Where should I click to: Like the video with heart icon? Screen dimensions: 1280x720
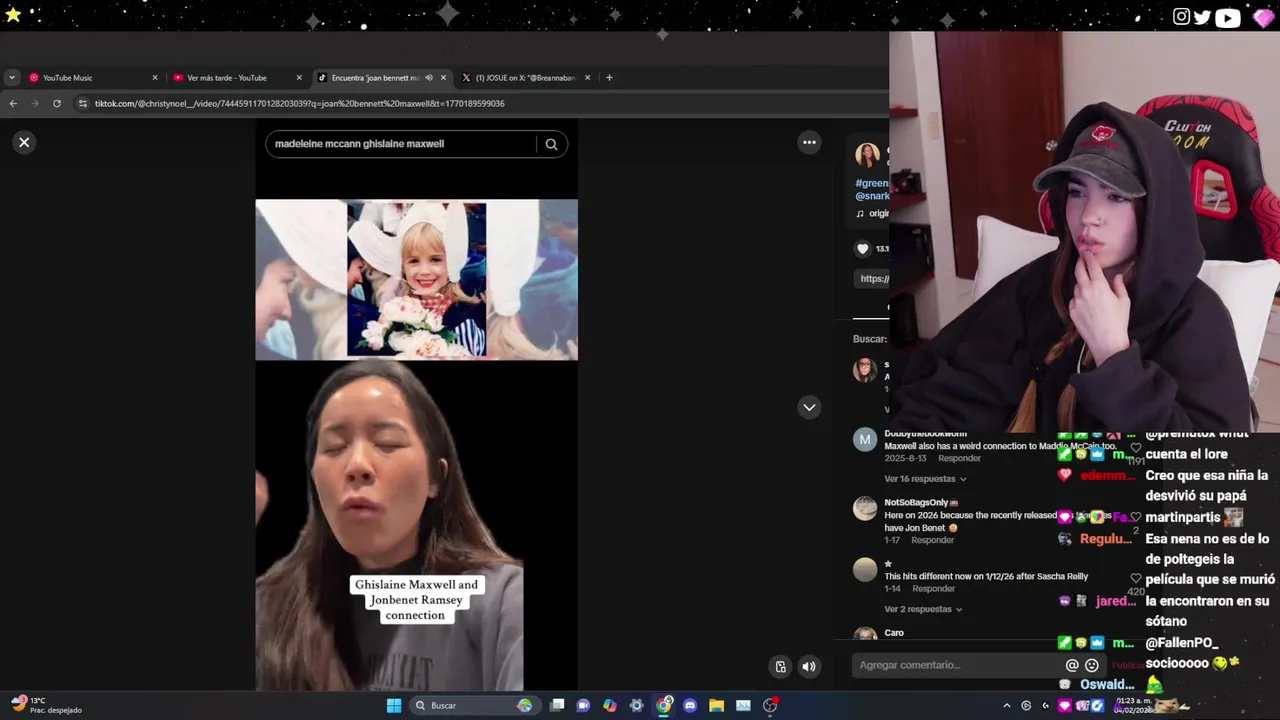point(863,249)
